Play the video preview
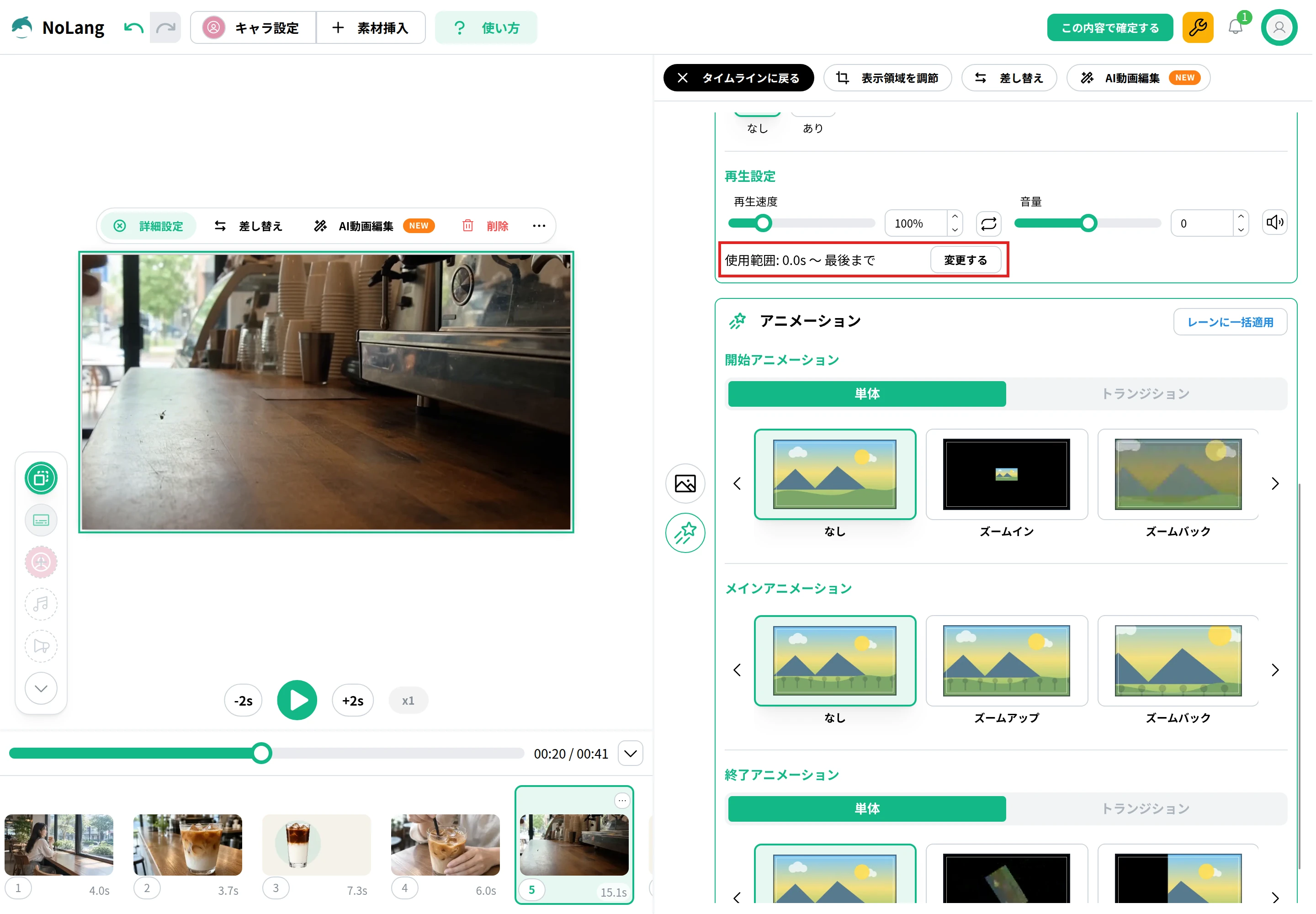This screenshot has height=914, width=1316. click(297, 701)
